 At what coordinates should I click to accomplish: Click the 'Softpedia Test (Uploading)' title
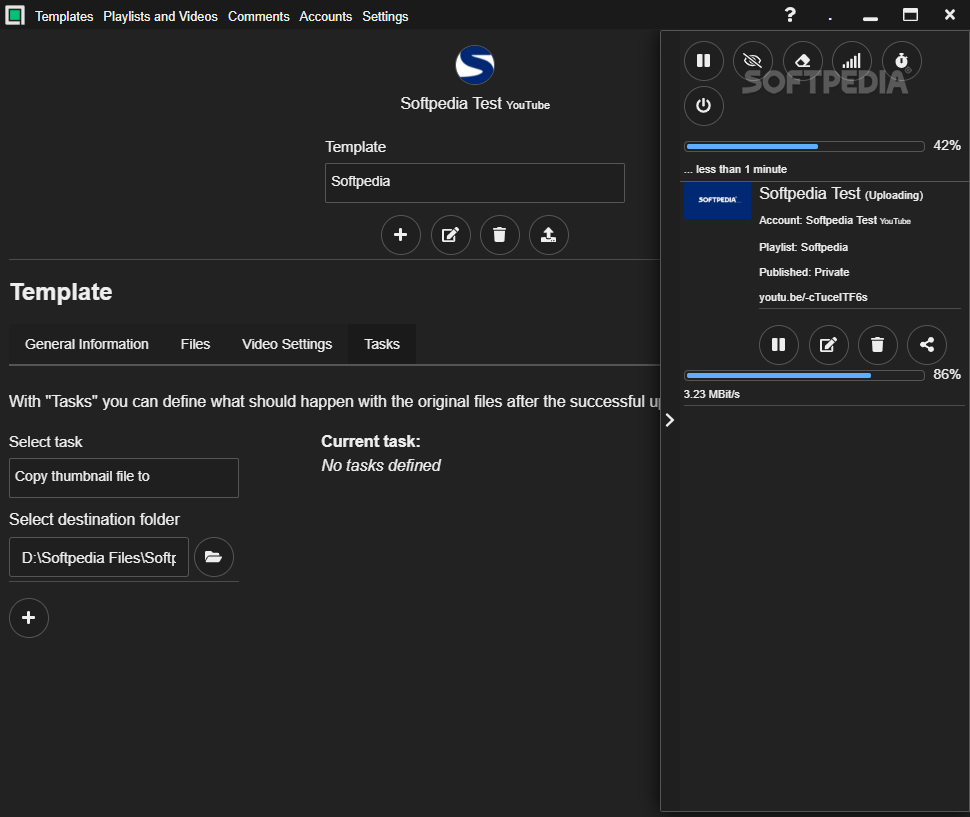point(841,194)
